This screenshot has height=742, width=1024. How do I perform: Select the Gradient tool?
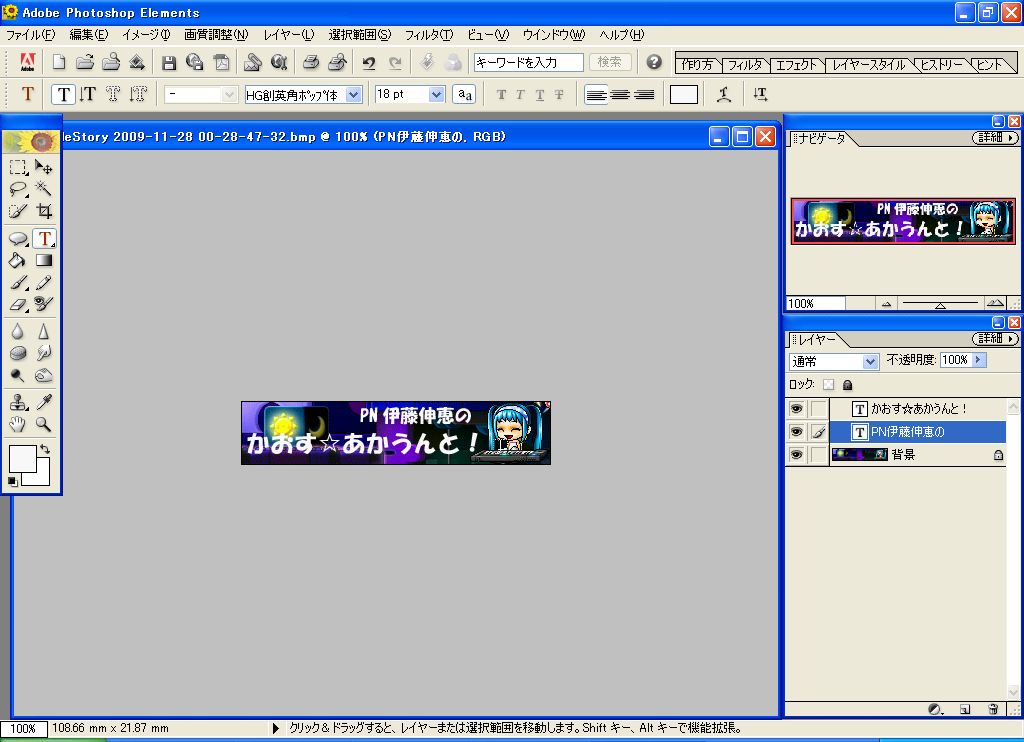pos(44,260)
